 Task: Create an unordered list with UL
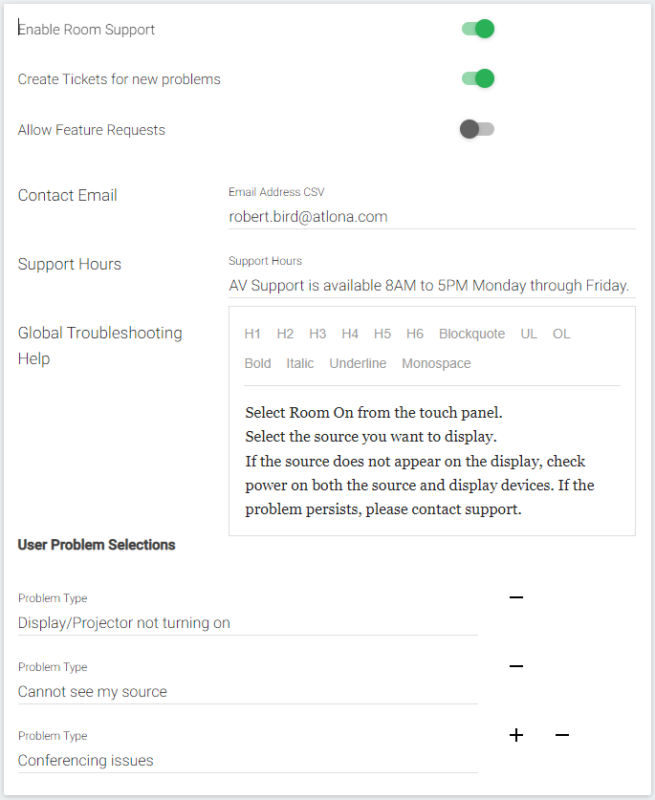(528, 334)
